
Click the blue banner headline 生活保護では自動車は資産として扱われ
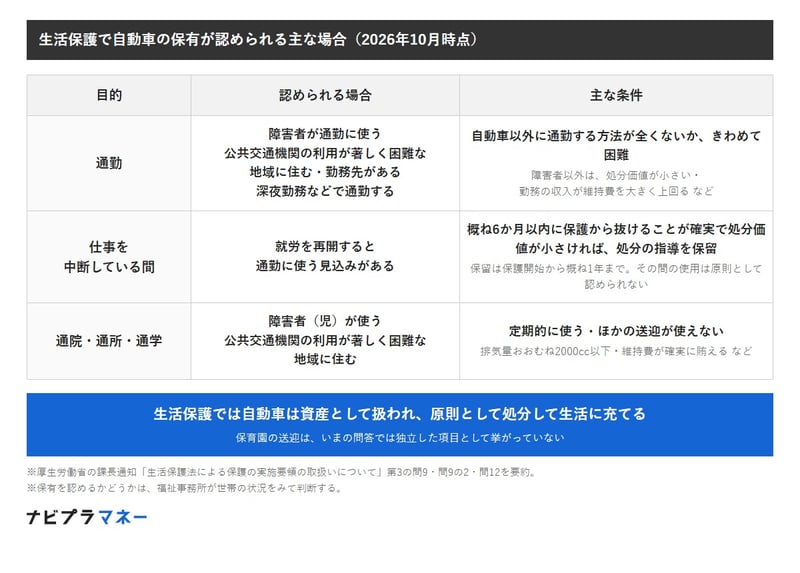399,414
